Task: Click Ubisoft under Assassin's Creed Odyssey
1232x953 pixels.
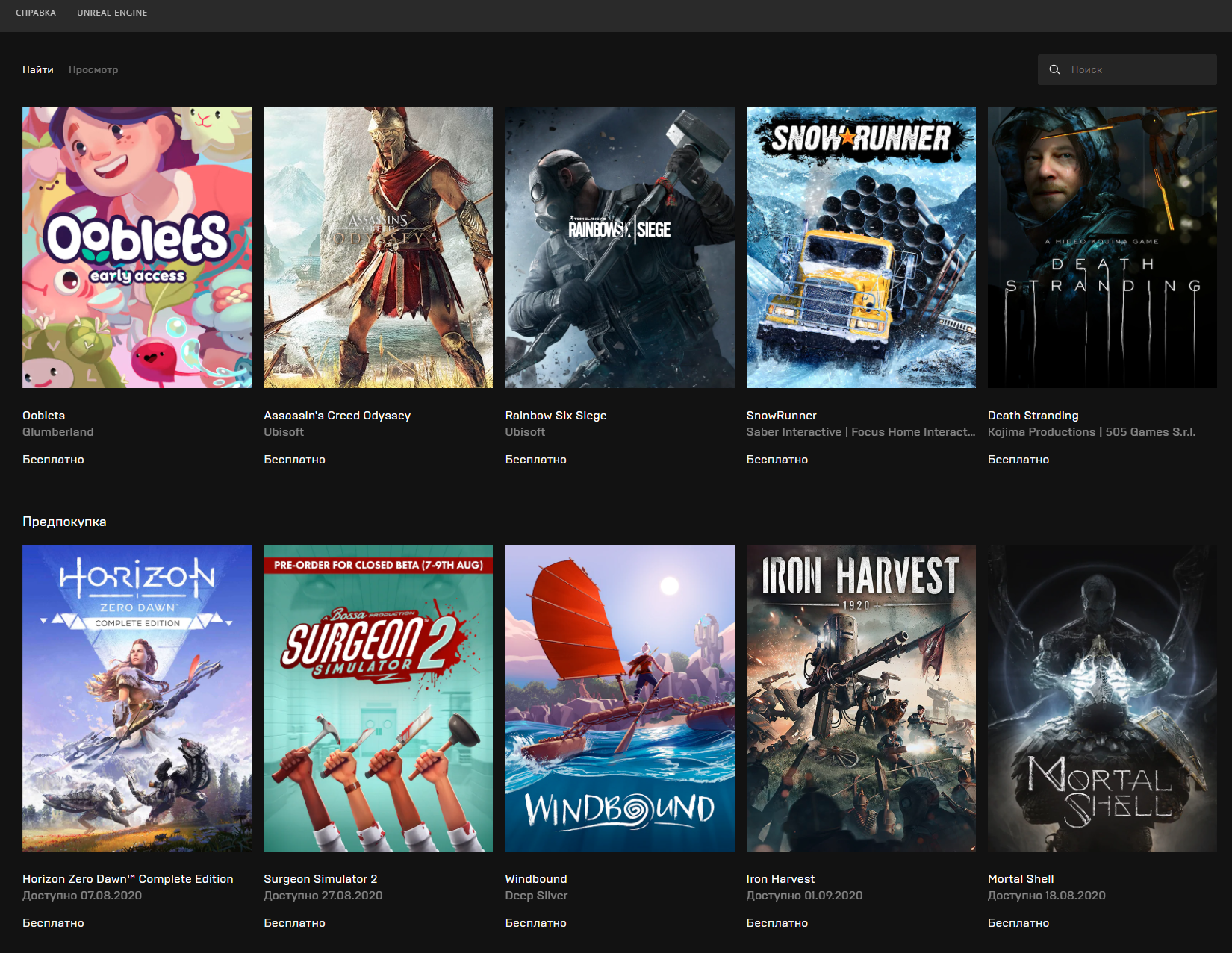Action: pyautogui.click(x=284, y=432)
